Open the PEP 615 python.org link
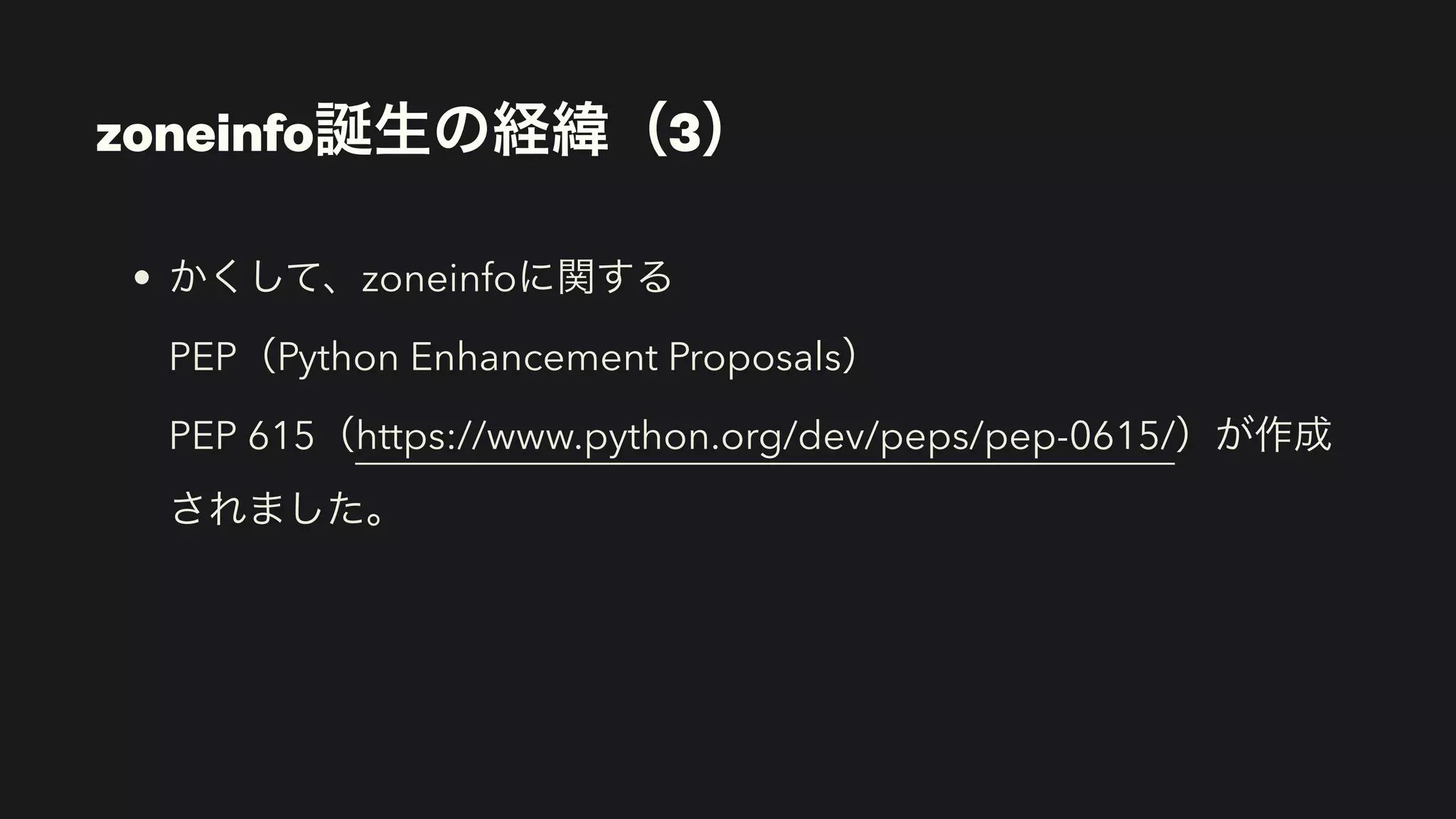 coord(765,436)
